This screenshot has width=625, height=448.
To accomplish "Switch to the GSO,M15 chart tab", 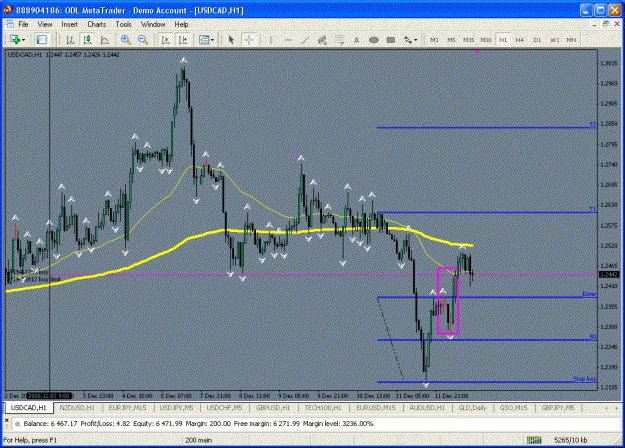I will [x=513, y=408].
